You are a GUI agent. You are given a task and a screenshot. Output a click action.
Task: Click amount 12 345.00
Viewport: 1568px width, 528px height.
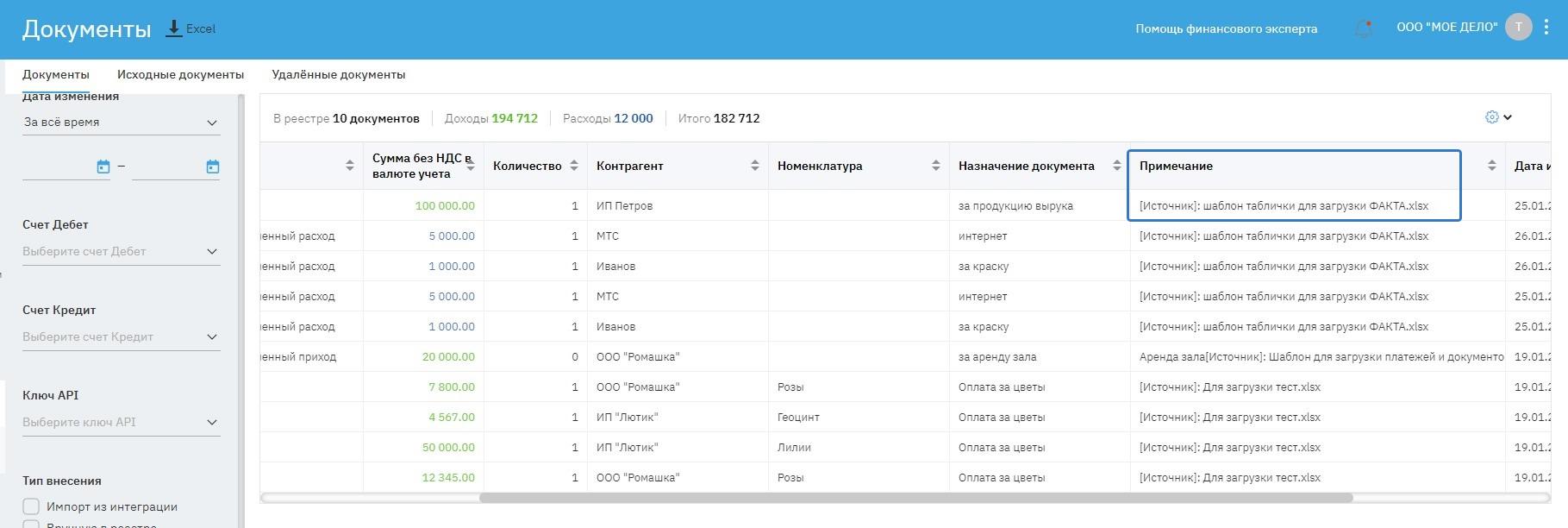(x=448, y=477)
